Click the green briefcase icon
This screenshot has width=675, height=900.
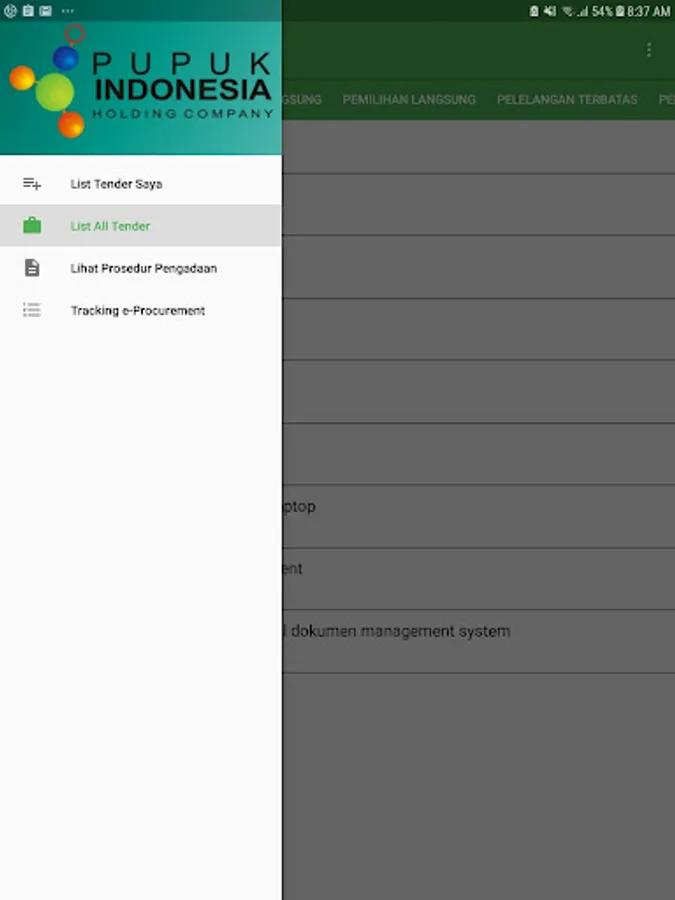[32, 226]
